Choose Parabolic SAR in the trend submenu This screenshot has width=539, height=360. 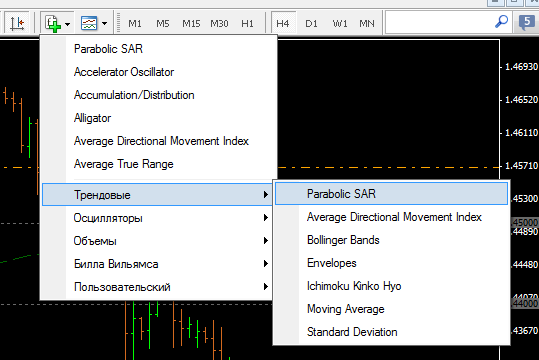pyautogui.click(x=392, y=194)
